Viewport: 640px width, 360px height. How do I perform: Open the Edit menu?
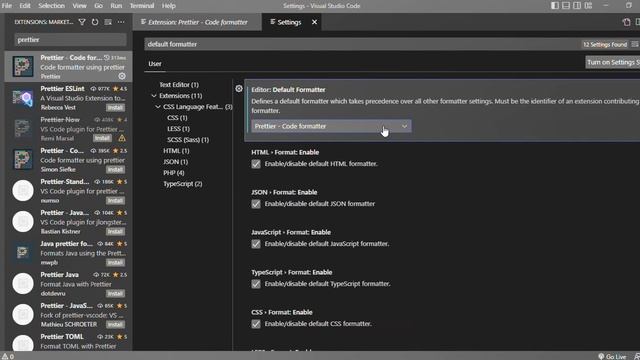tap(25, 6)
